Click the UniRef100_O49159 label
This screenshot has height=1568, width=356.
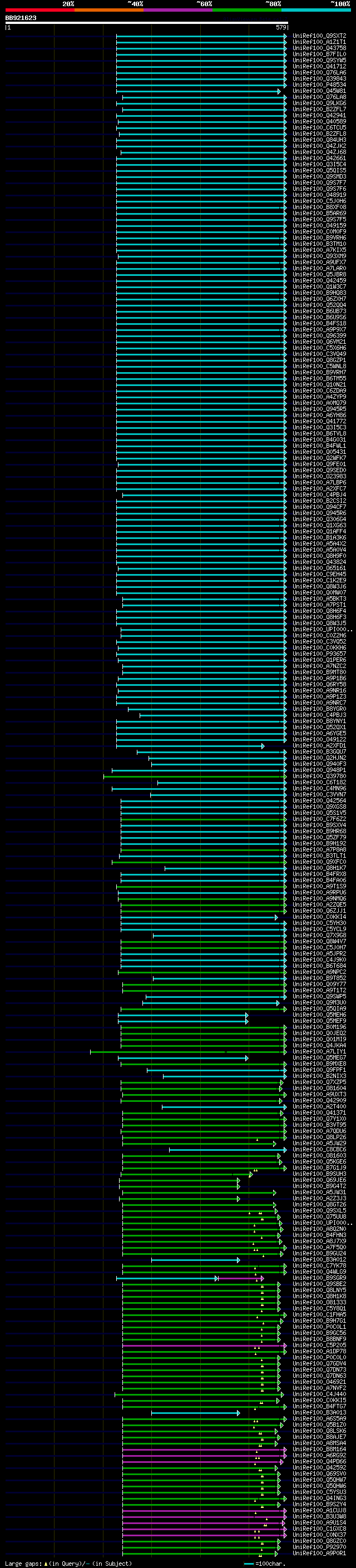pyautogui.click(x=319, y=226)
